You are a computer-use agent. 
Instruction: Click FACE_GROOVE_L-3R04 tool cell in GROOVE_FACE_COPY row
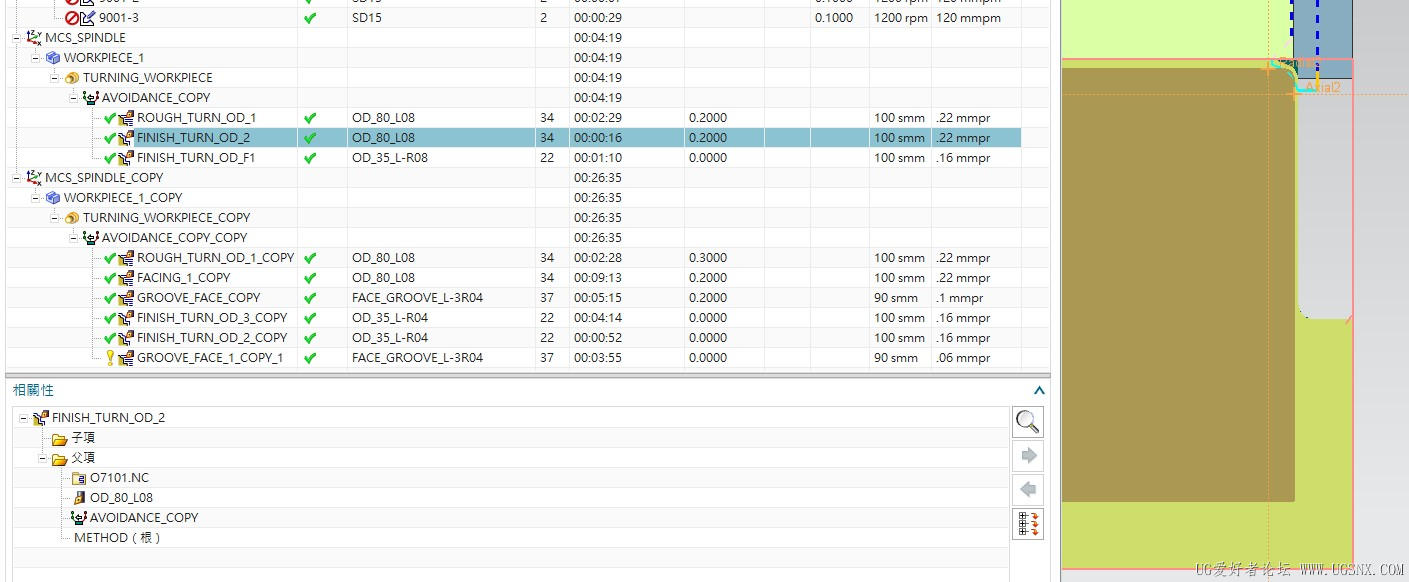tap(417, 297)
